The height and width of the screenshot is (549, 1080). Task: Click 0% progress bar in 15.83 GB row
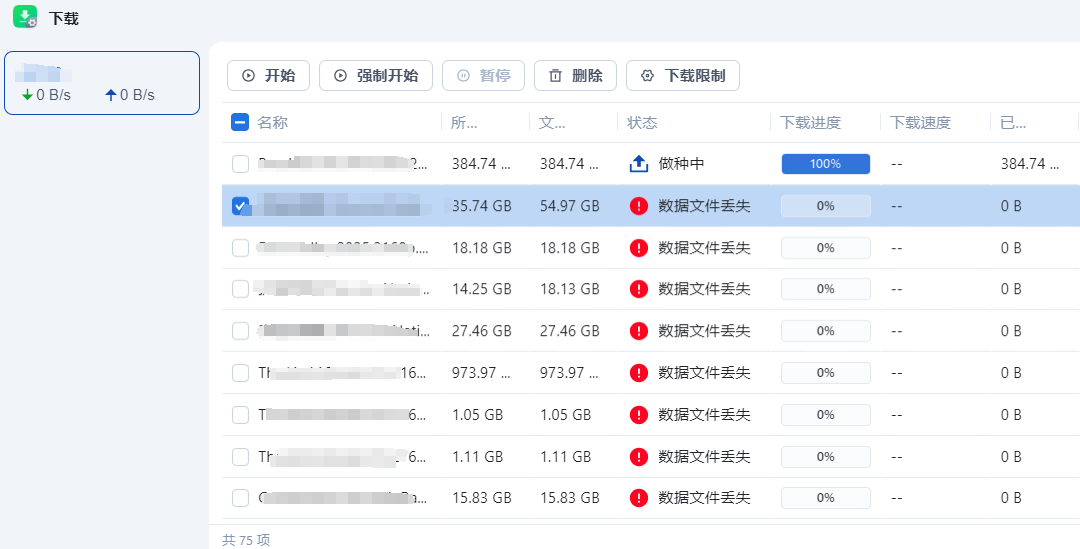tap(825, 497)
